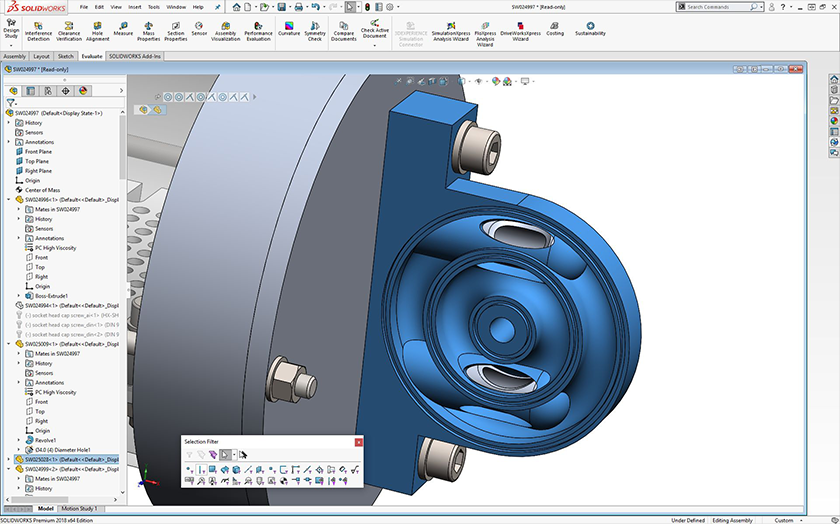Open the DimXpertManager crosshair tab

pyautogui.click(x=65, y=91)
